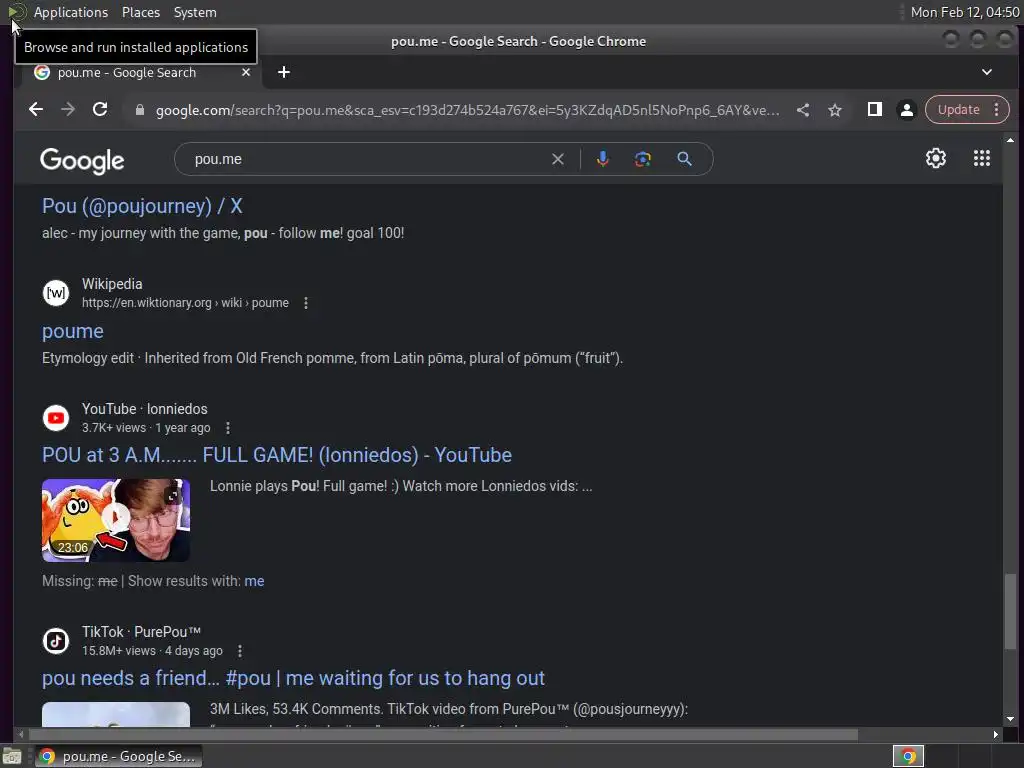Image resolution: width=1024 pixels, height=768 pixels.
Task: Click the YouTube · lonniedos source text
Action: (x=144, y=409)
